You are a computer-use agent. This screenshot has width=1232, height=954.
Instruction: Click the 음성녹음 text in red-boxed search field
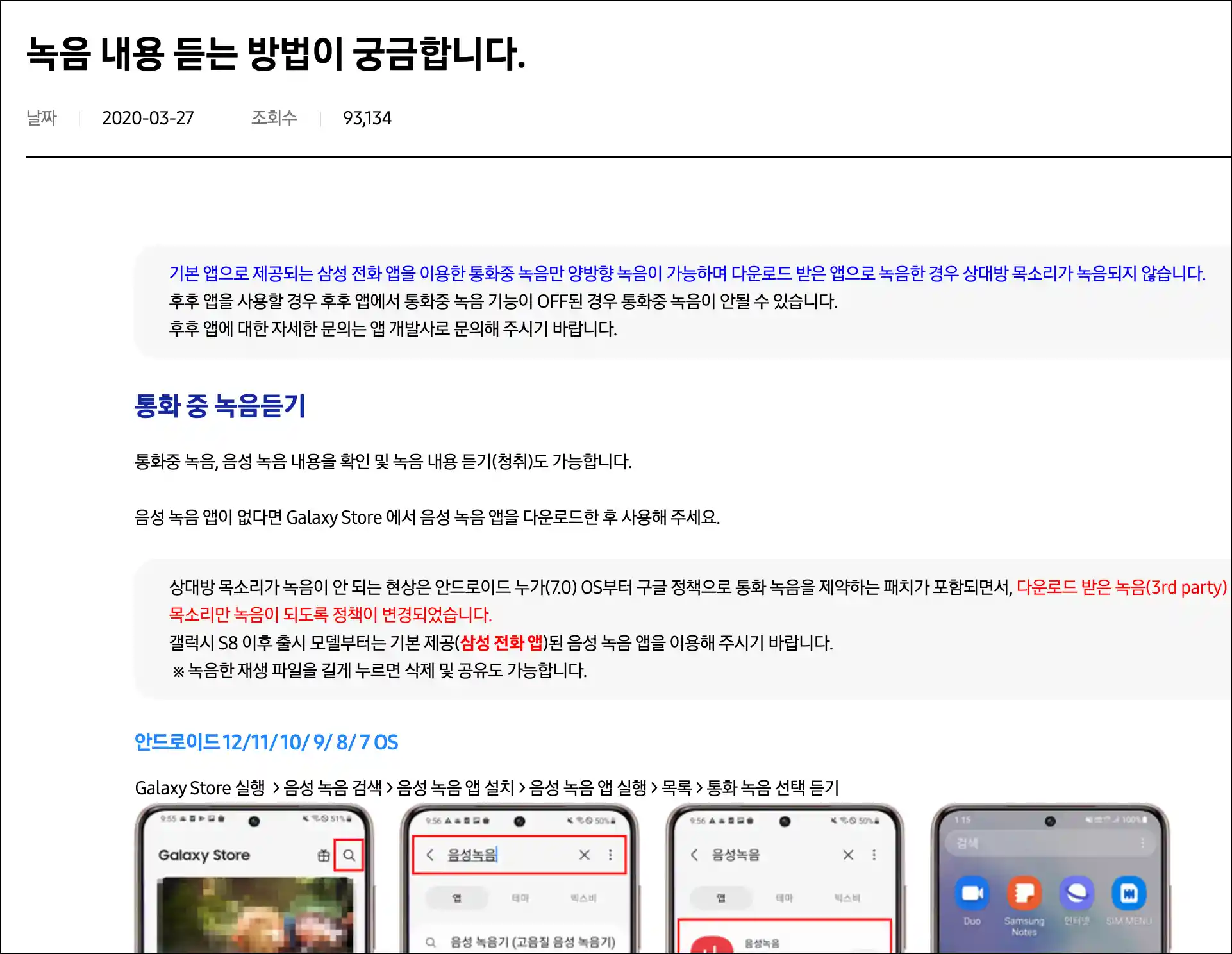pos(472,855)
